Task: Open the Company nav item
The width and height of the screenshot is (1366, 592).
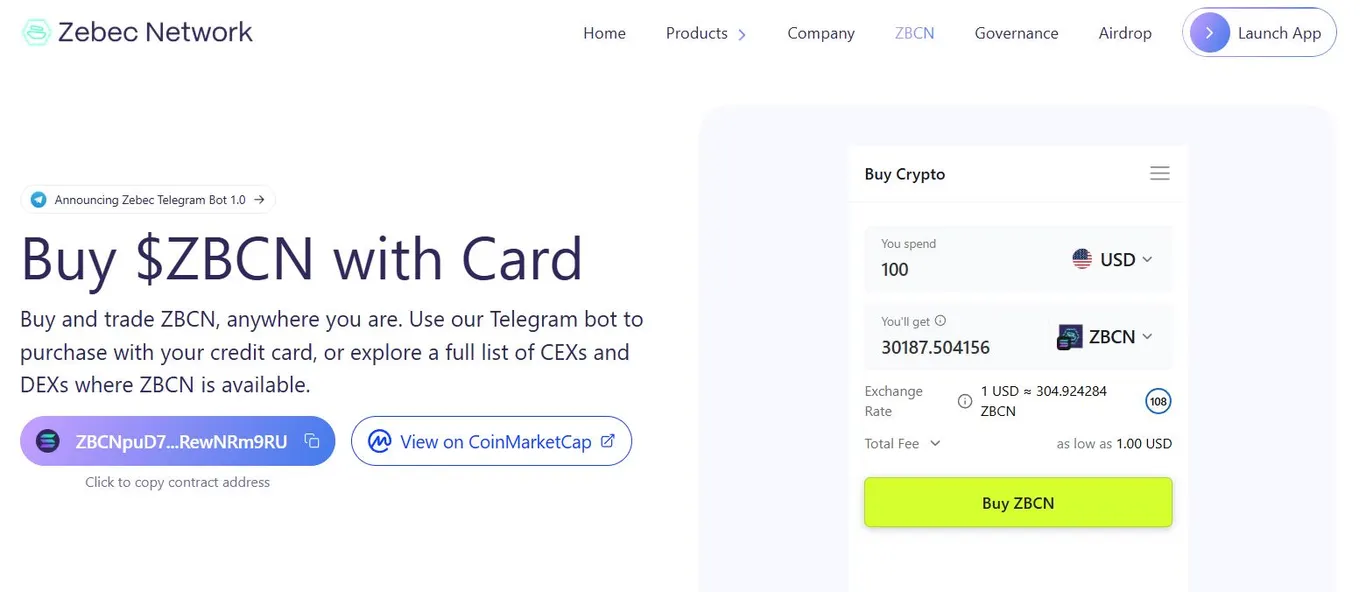Action: (x=821, y=33)
